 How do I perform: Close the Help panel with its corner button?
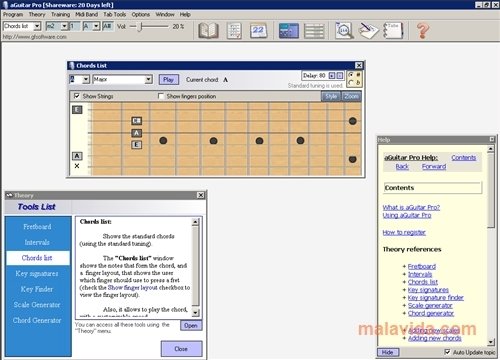[x=492, y=139]
